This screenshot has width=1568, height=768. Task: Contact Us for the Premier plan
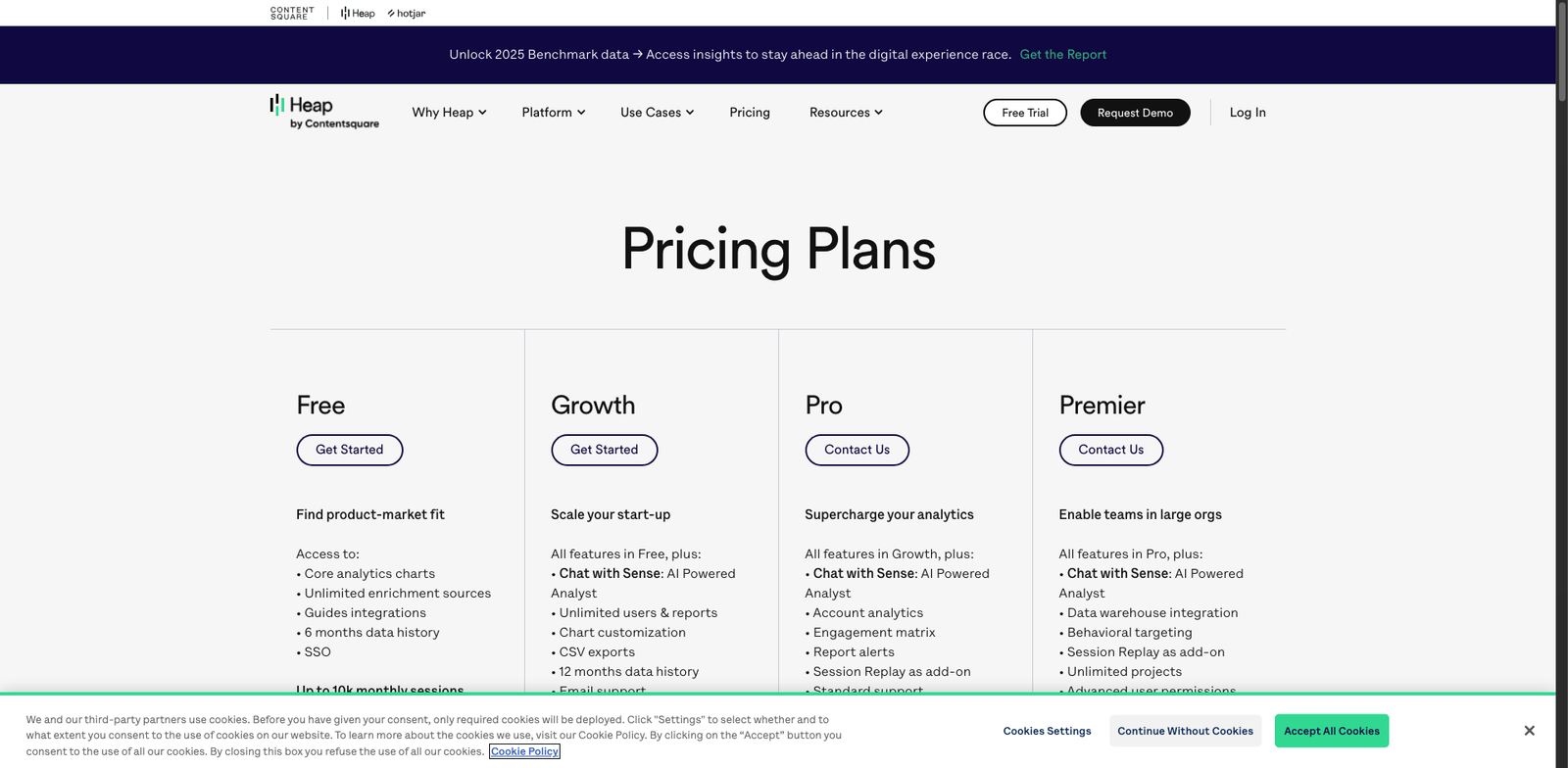pyautogui.click(x=1110, y=450)
